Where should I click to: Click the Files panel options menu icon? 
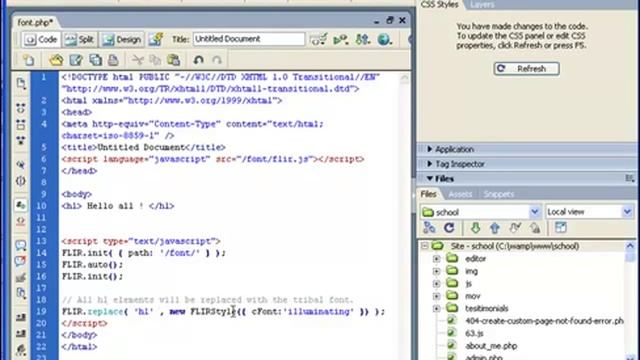click(630, 178)
